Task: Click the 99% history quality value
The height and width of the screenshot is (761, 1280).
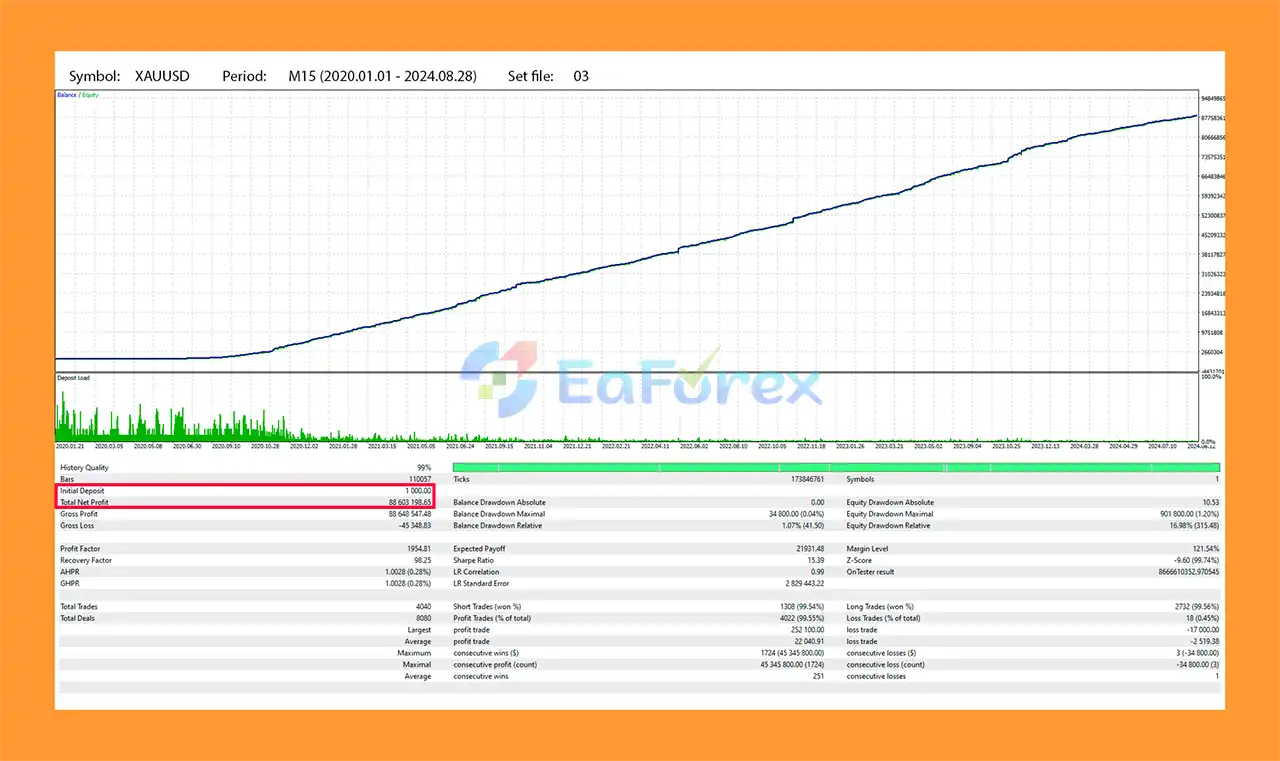Action: click(x=424, y=468)
